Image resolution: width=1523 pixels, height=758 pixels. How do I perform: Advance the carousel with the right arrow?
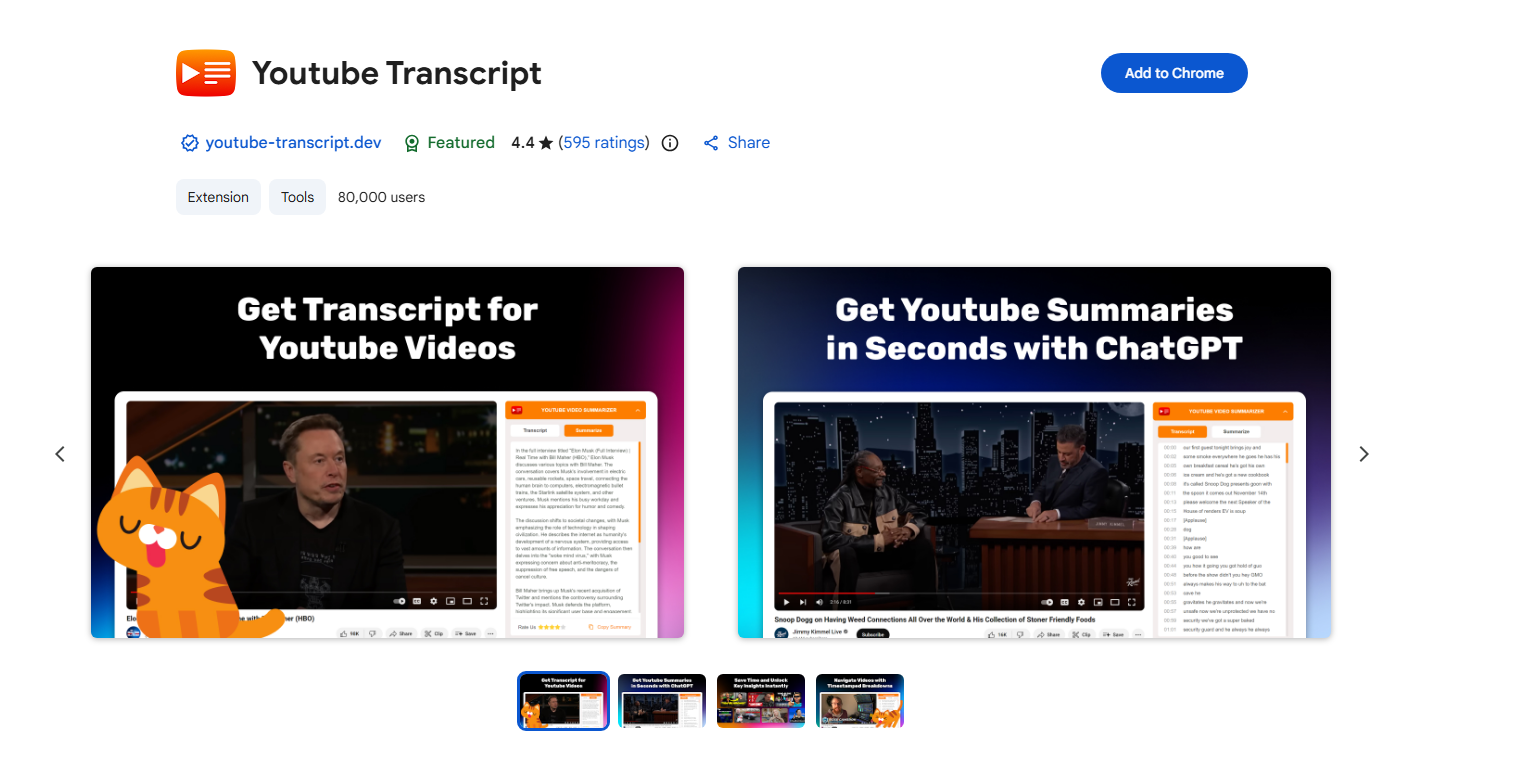1364,454
